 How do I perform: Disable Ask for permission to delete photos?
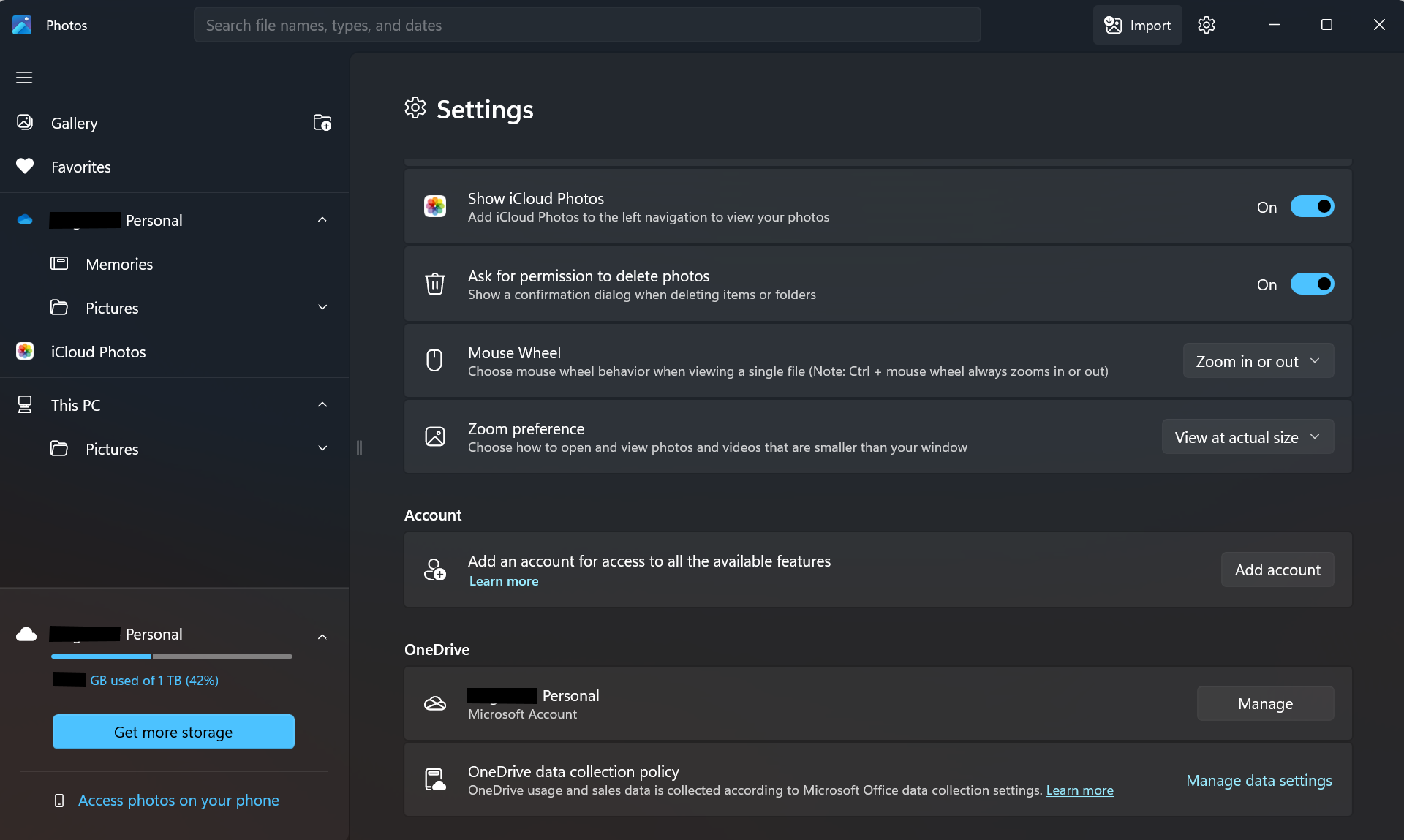click(x=1312, y=284)
